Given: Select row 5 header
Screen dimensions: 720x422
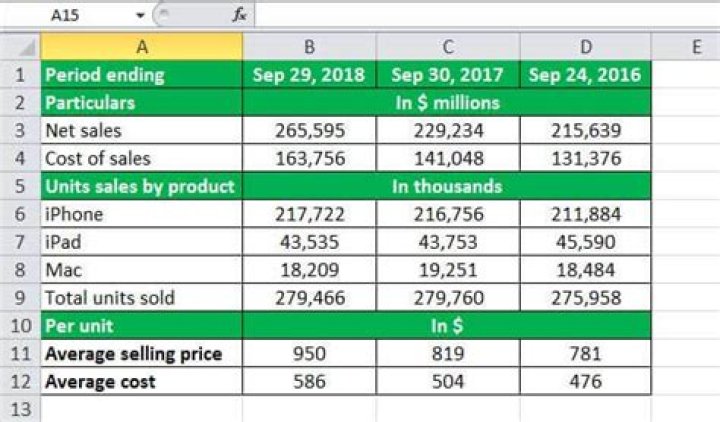Looking at the screenshot, I should [x=19, y=186].
